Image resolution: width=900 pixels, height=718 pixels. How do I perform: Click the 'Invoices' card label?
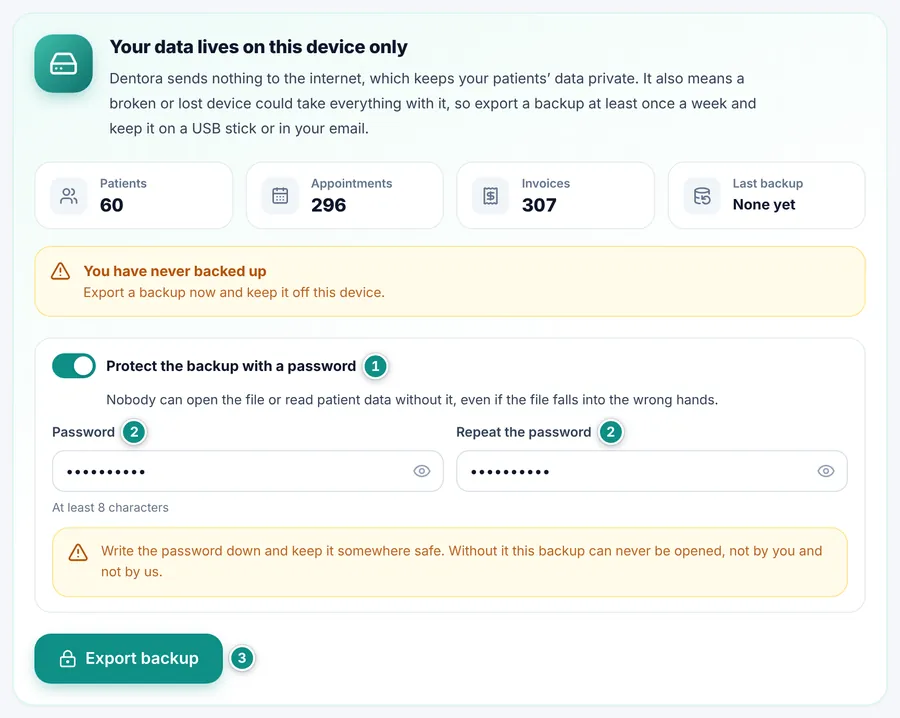click(546, 183)
